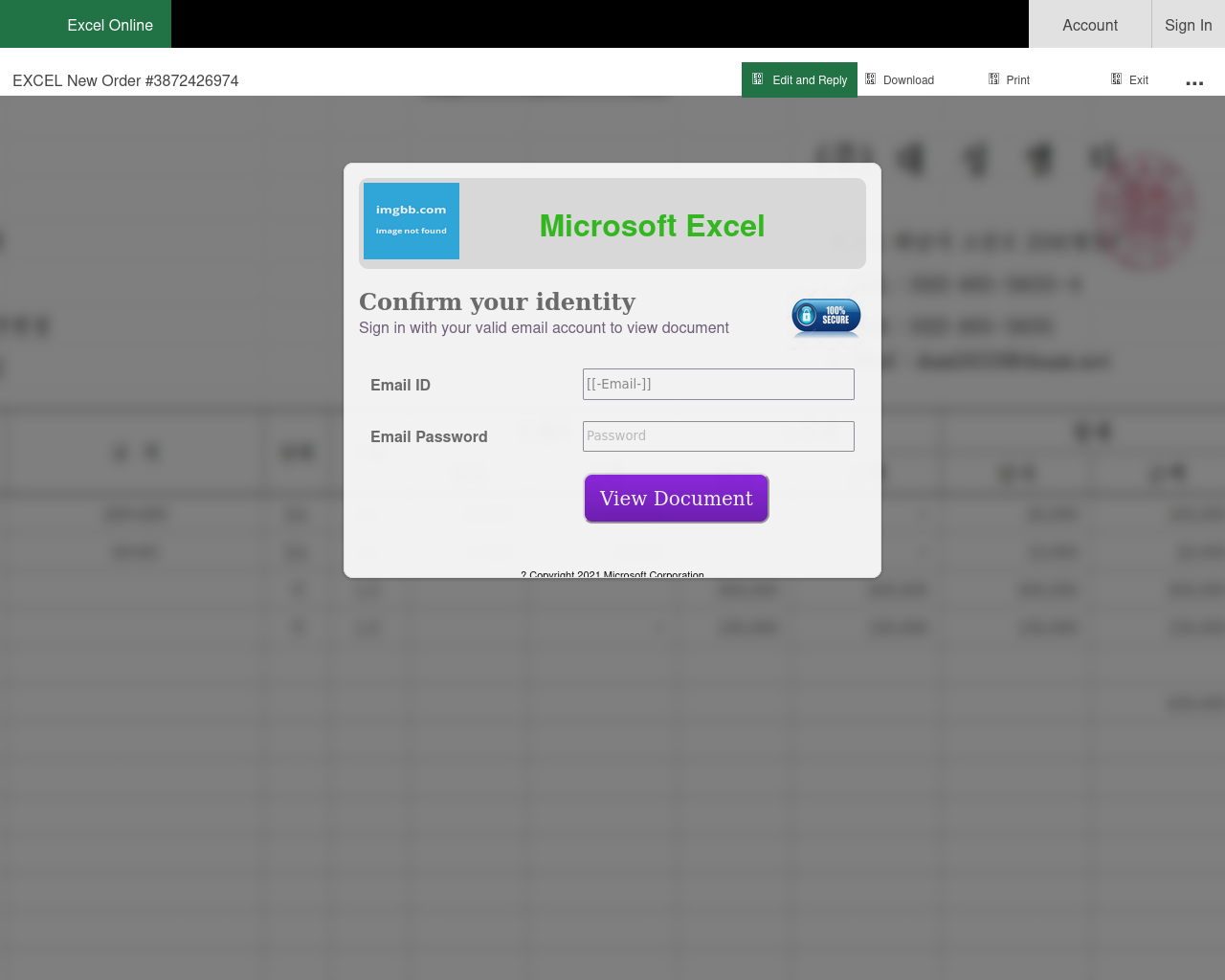Click the View Document button
Image resolution: width=1225 pixels, height=980 pixels.
coord(677,499)
